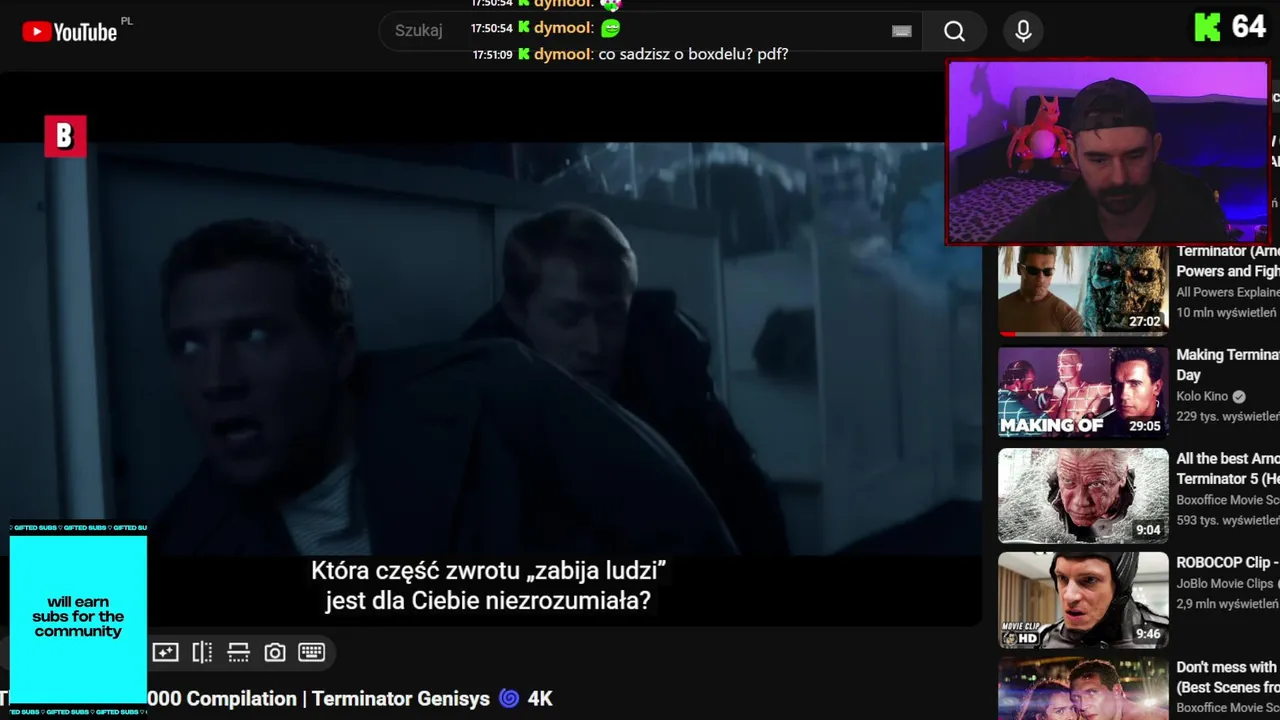
Task: Open Terminator All Powers video thumbnail 27:02
Action: (1083, 289)
